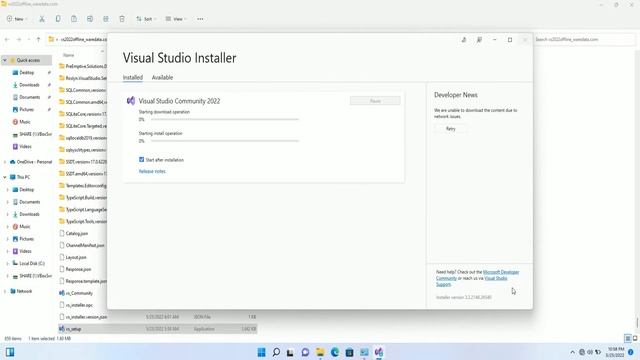Open the Sort dropdown in Explorer toolbar
This screenshot has height=360, width=640.
tap(146, 19)
